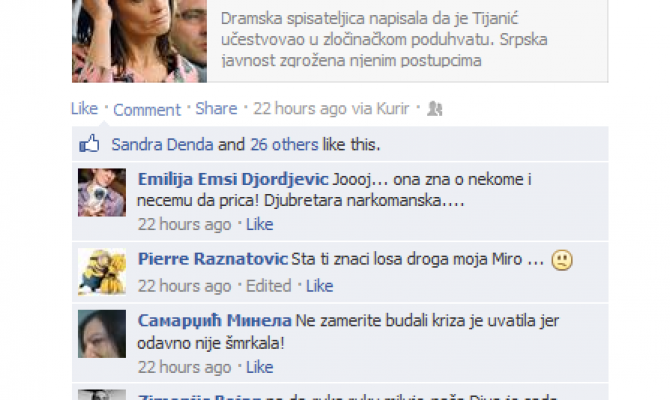Open Pierre Raznatovic's minion avatar
Screen dimensions: 670x400
tap(102, 272)
